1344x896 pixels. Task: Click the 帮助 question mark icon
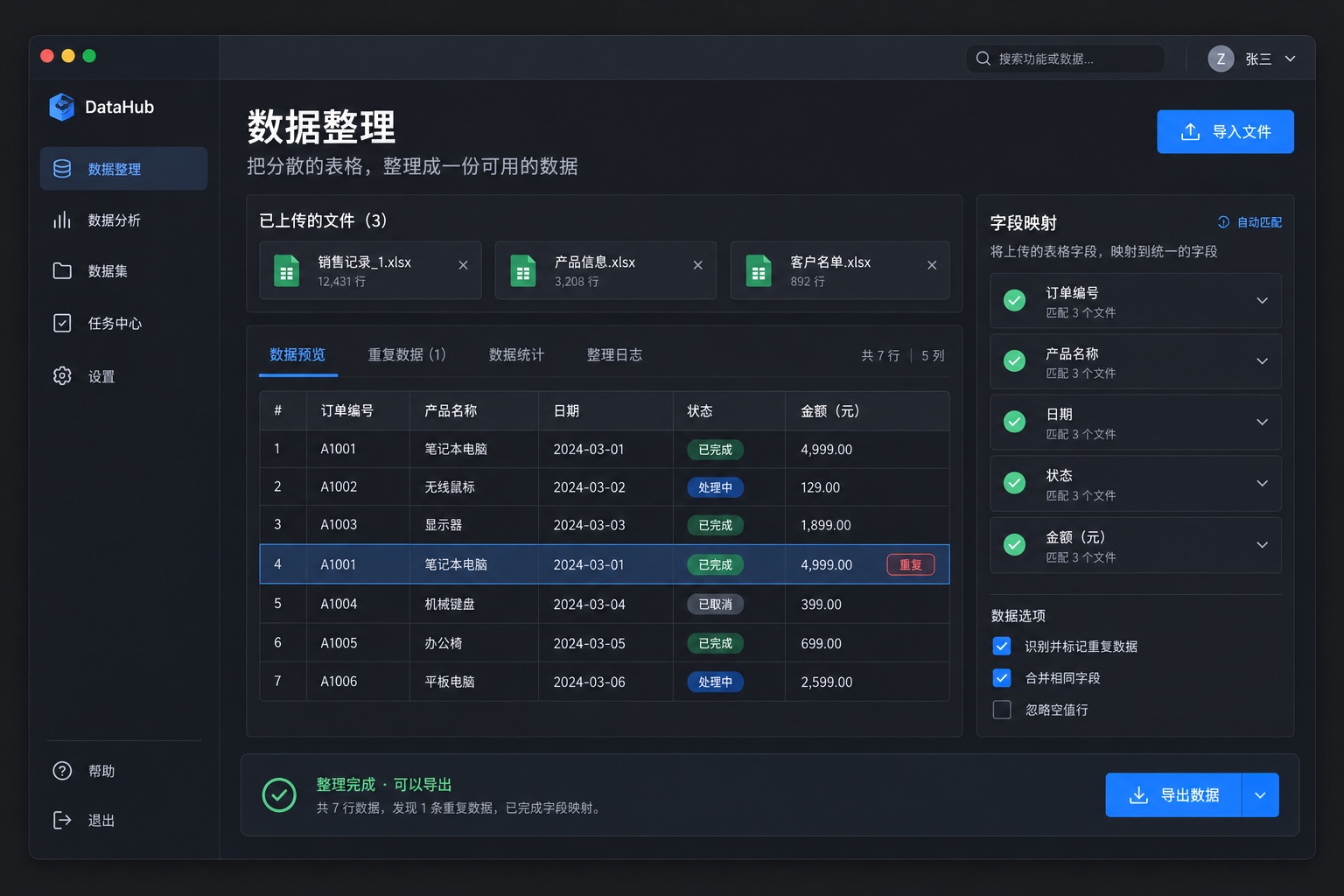click(62, 771)
